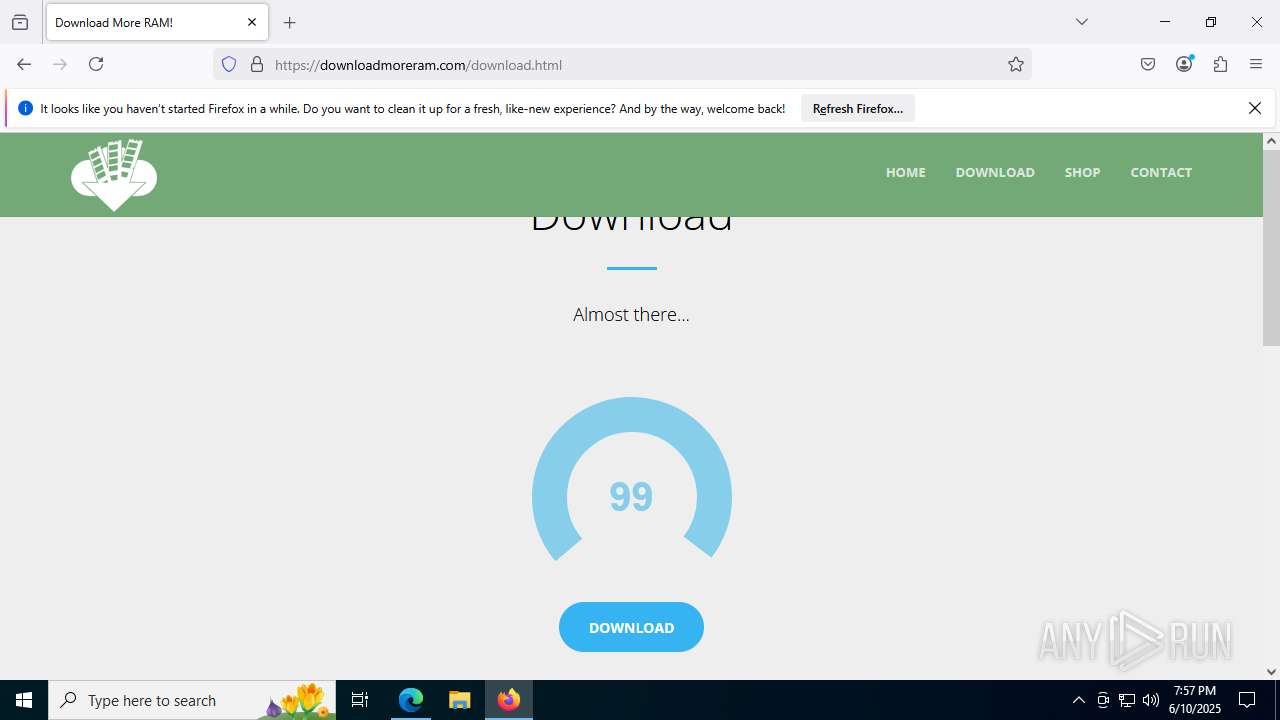This screenshot has height=720, width=1280.
Task: Click the page scrollbar up arrow
Action: tap(1271, 141)
